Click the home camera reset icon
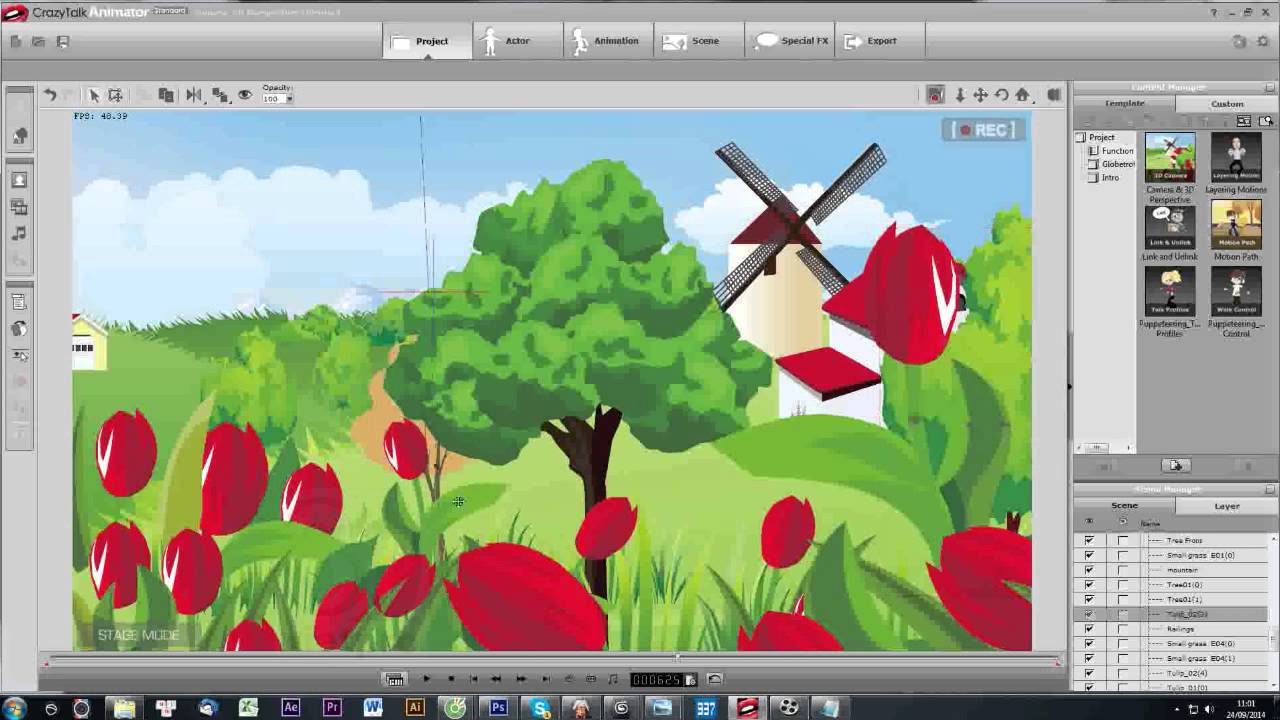Image resolution: width=1280 pixels, height=720 pixels. 1022,95
